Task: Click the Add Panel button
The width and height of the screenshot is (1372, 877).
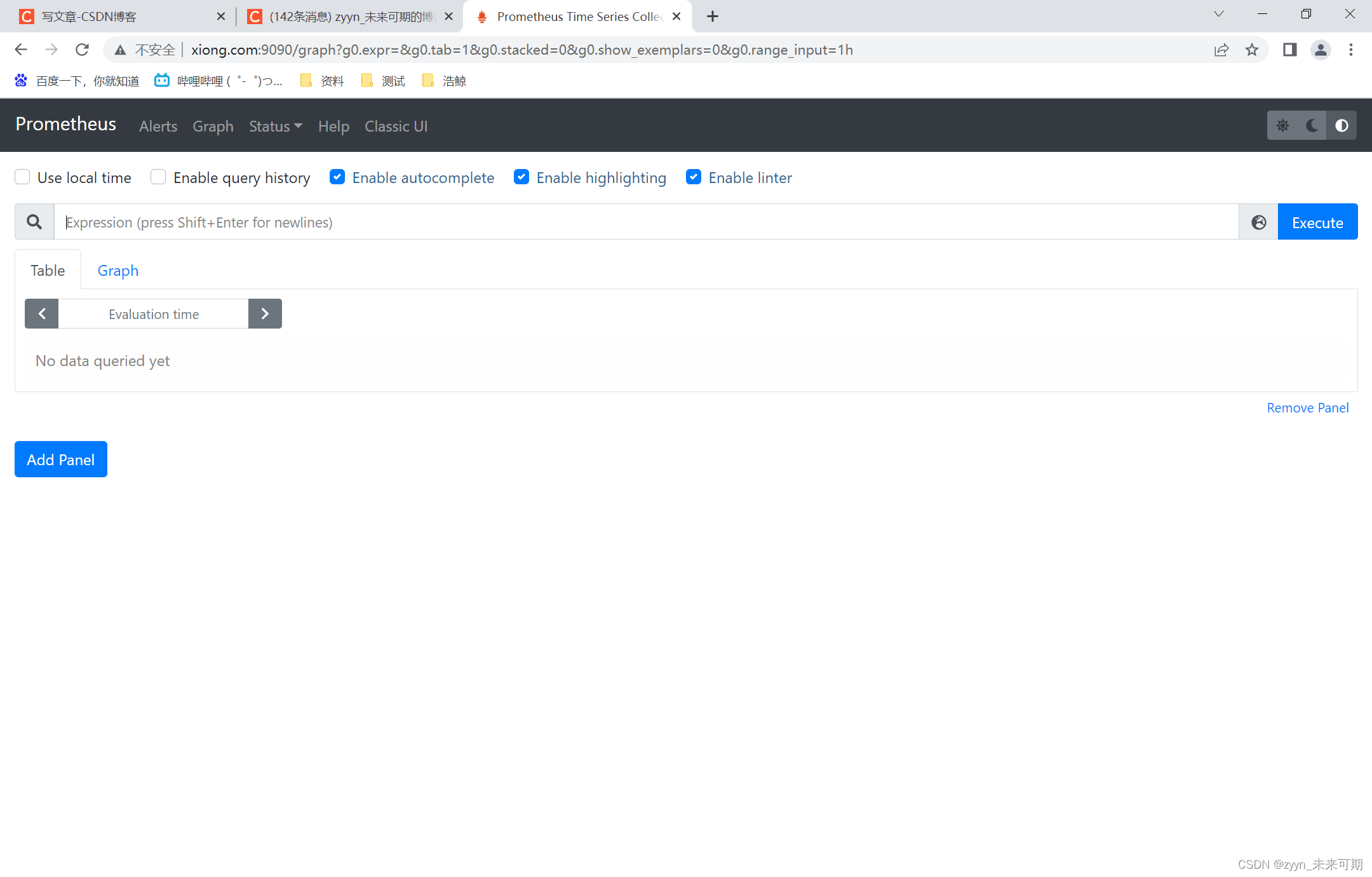Action: pos(61,459)
